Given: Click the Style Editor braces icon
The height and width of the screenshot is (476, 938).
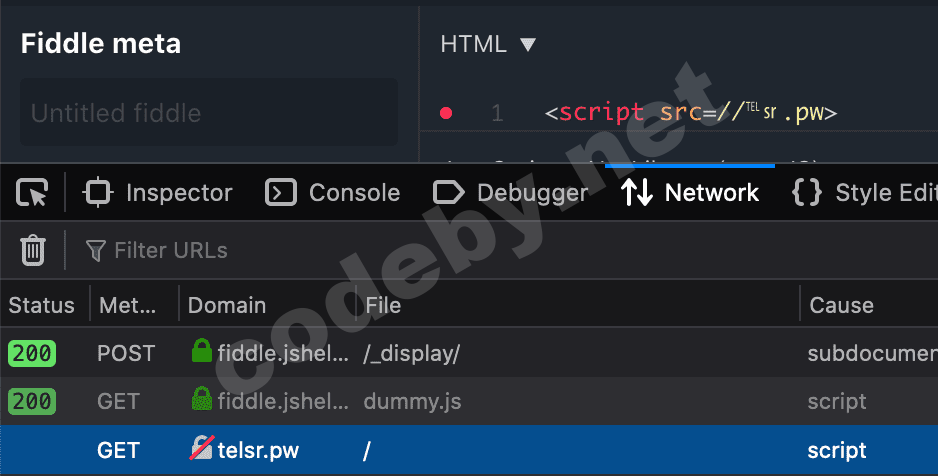Looking at the screenshot, I should click(806, 193).
